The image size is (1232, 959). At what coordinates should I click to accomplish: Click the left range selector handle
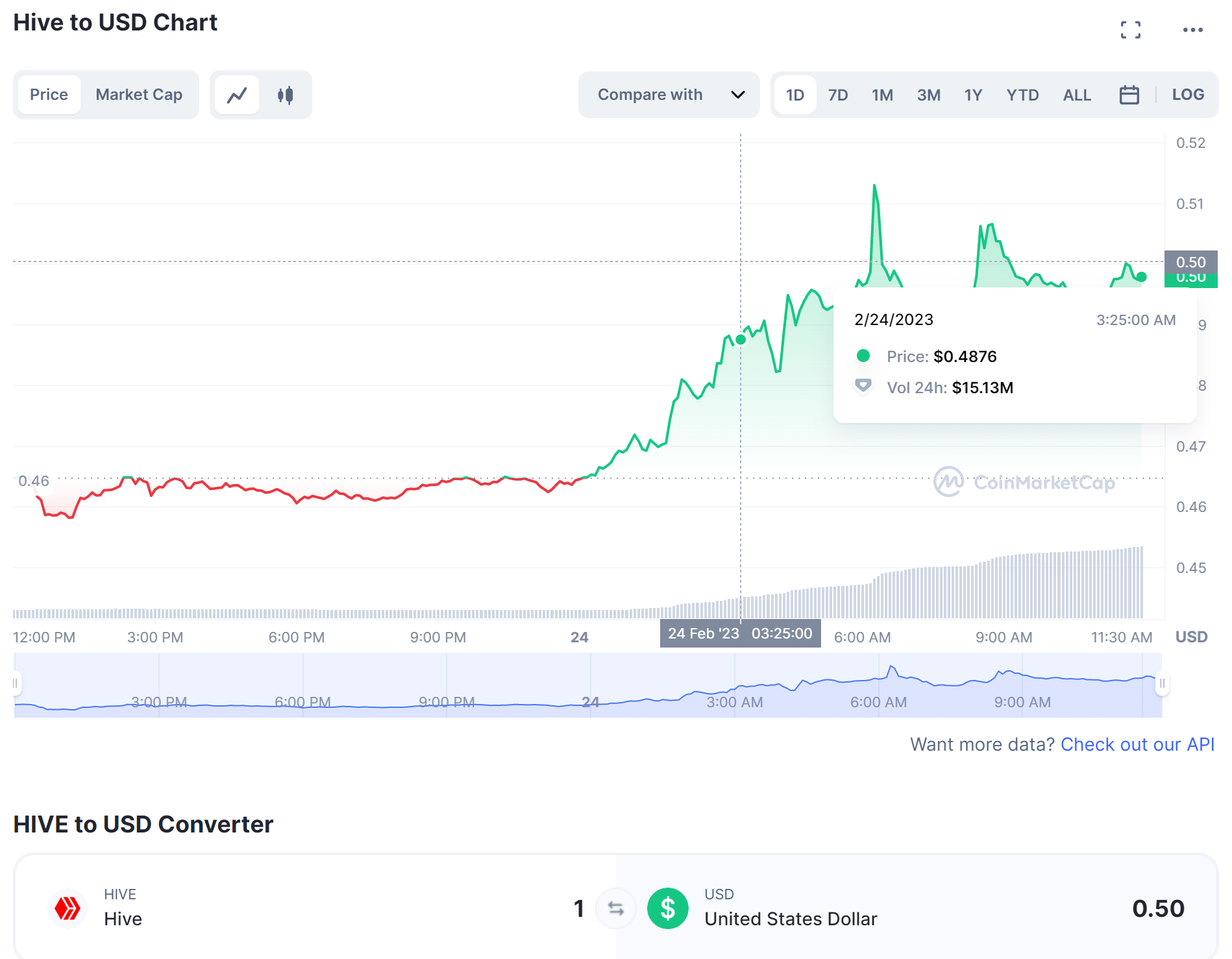point(16,683)
